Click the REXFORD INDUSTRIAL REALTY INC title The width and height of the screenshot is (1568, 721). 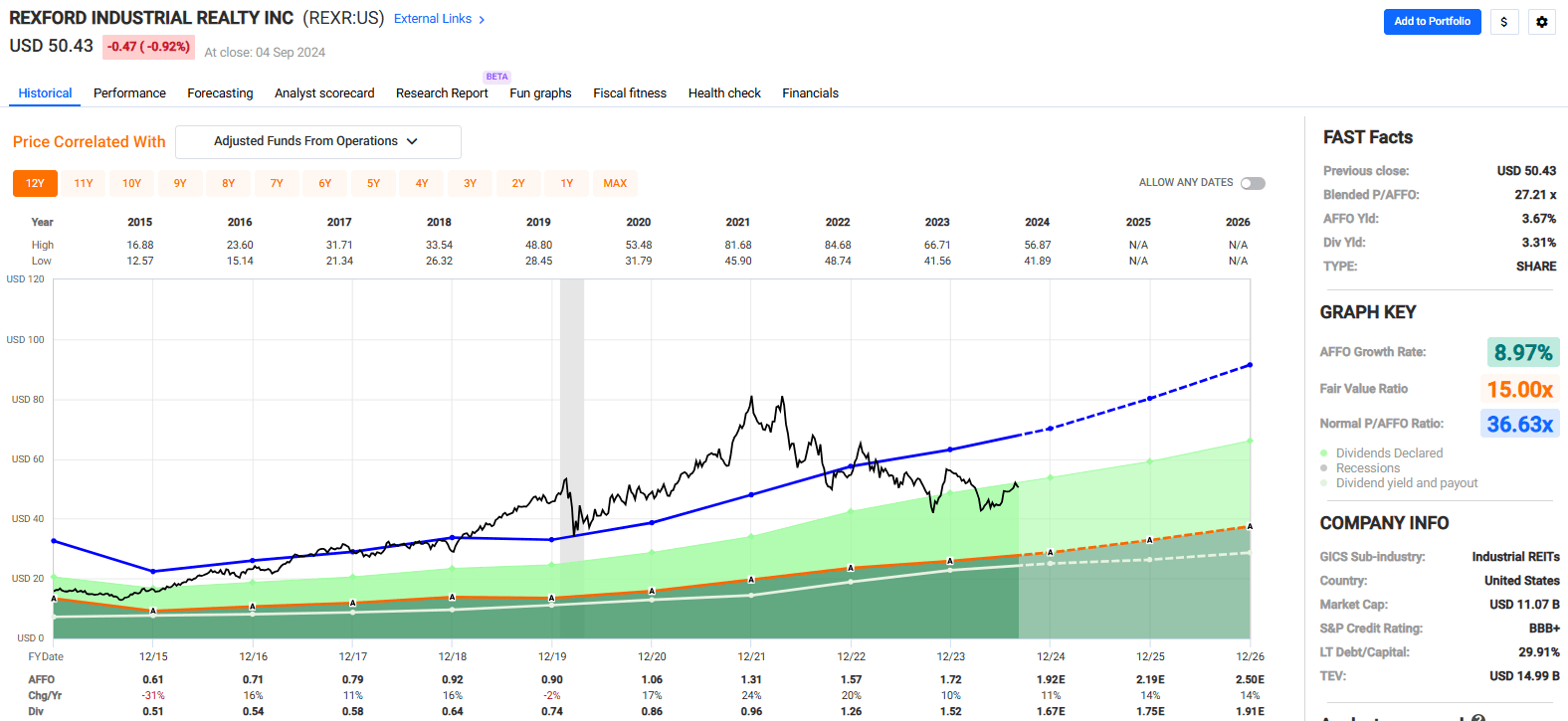[151, 18]
